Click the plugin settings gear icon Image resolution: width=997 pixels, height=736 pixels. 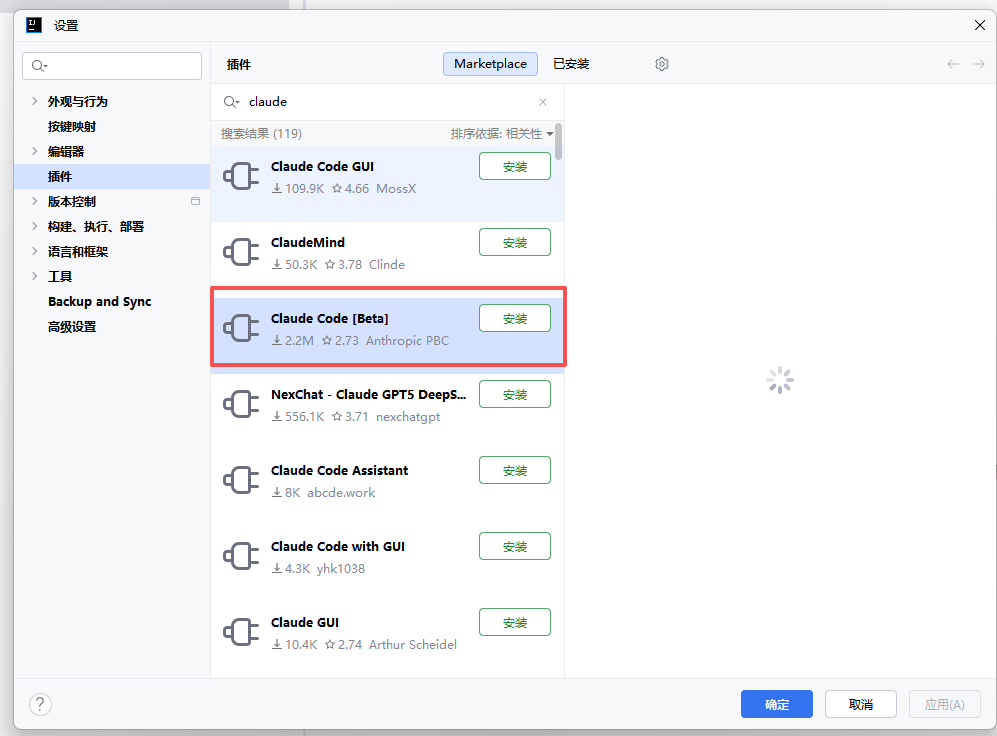point(662,64)
